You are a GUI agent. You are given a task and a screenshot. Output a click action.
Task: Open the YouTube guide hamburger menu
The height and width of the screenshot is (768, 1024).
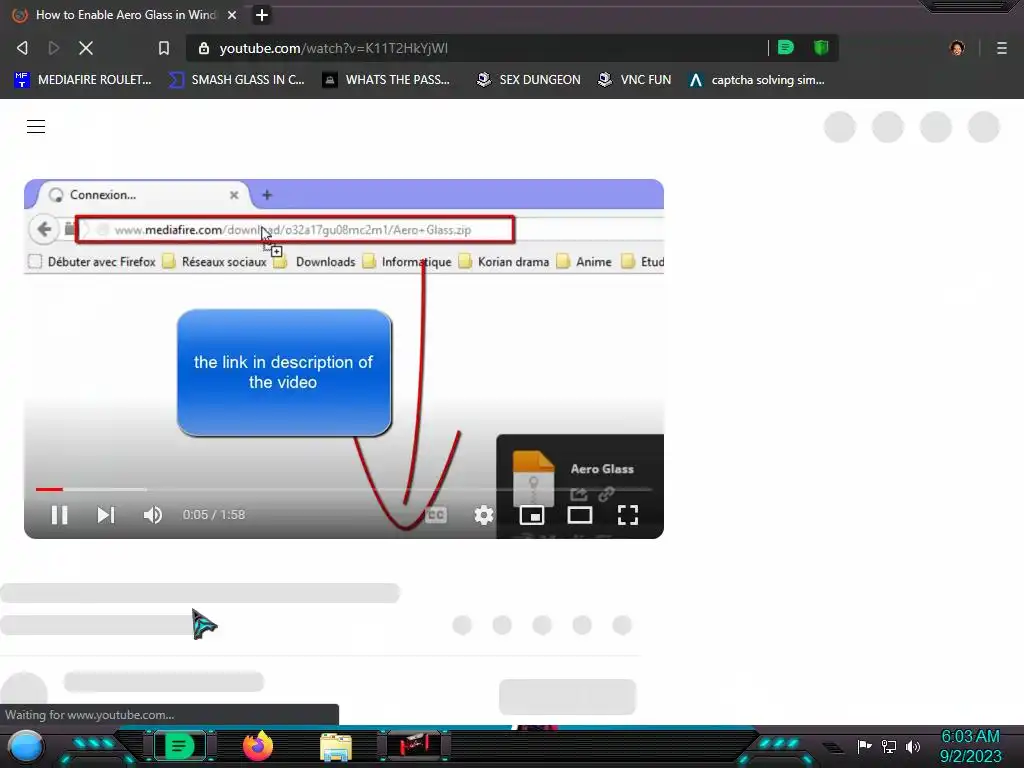click(x=36, y=126)
